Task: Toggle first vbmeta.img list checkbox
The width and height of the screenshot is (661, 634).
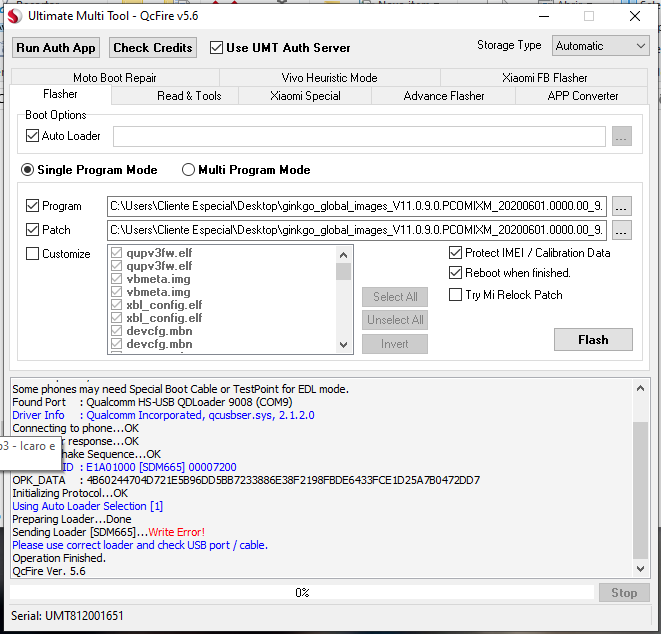Action: pyautogui.click(x=116, y=279)
